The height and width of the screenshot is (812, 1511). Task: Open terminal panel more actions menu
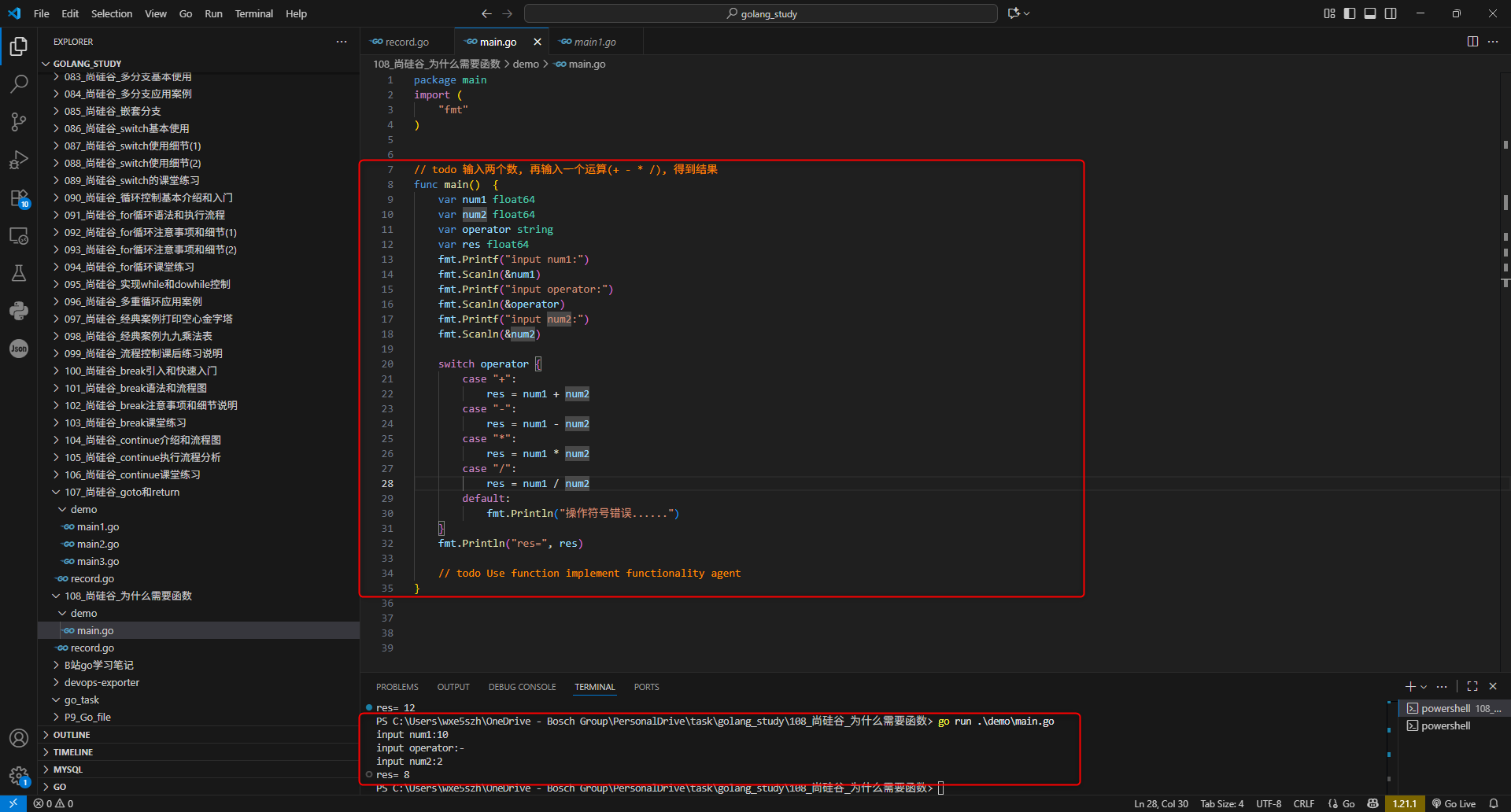tap(1442, 687)
